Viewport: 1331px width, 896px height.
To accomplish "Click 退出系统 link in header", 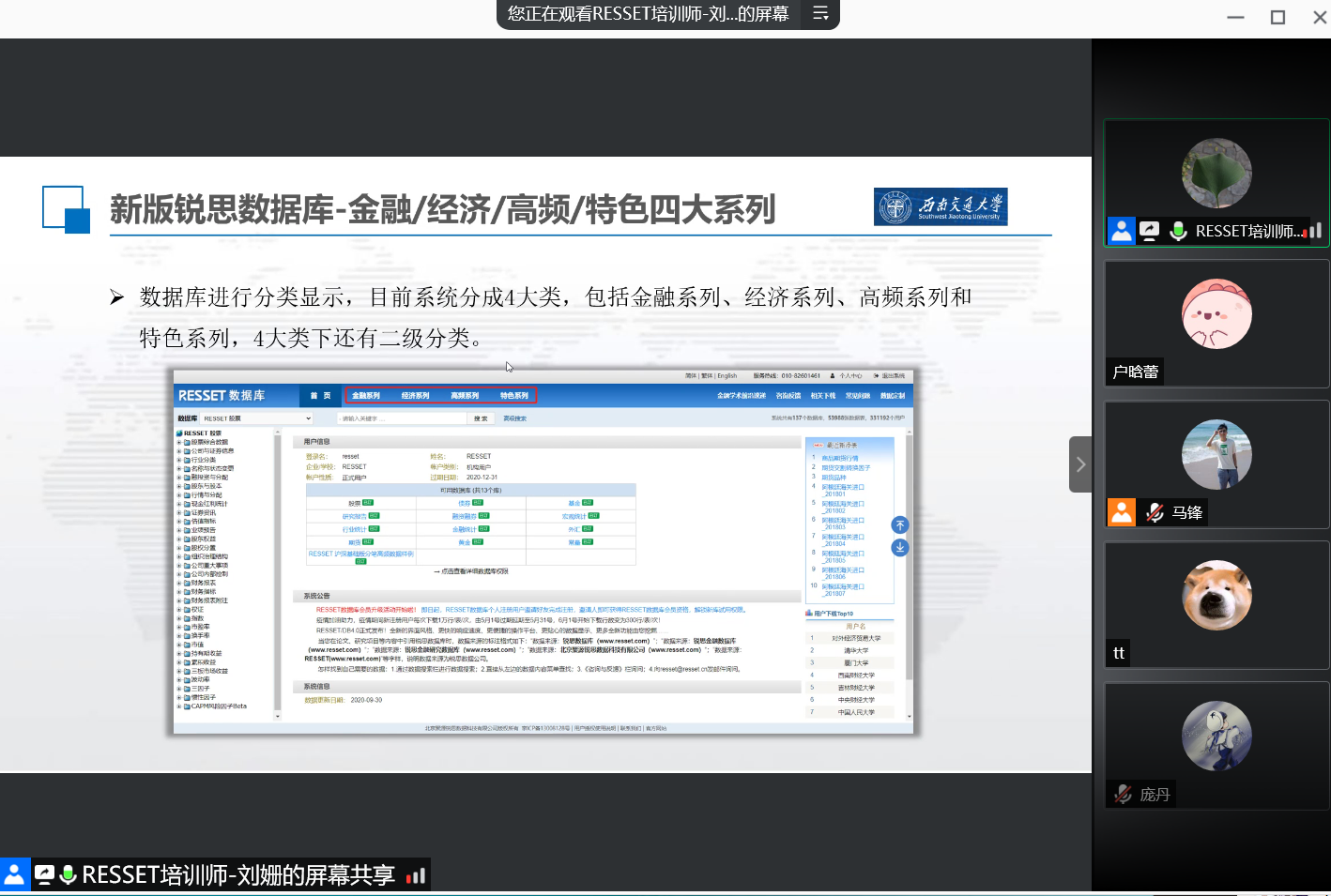I will [x=893, y=376].
